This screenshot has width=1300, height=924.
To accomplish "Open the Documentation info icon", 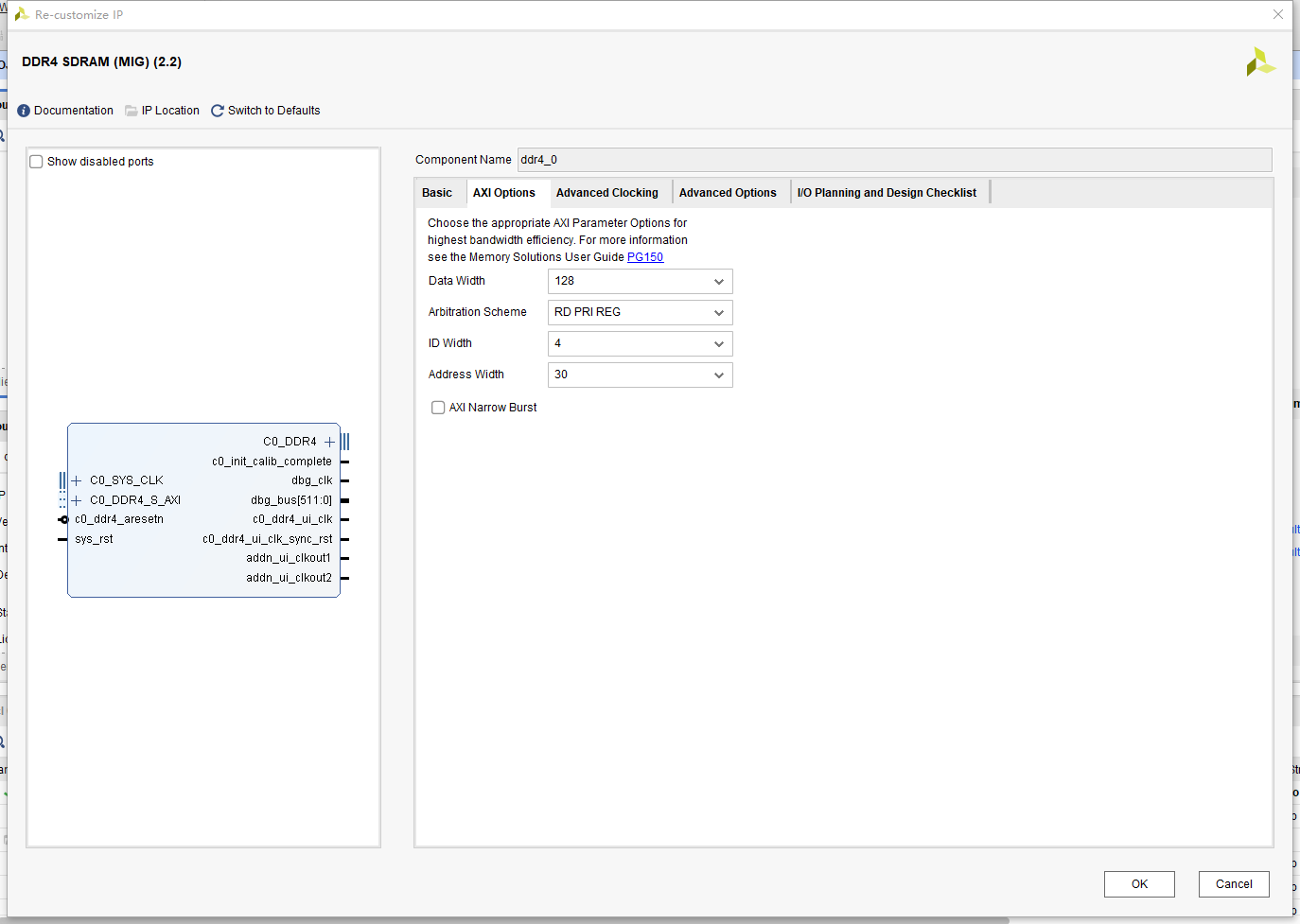I will click(x=24, y=111).
